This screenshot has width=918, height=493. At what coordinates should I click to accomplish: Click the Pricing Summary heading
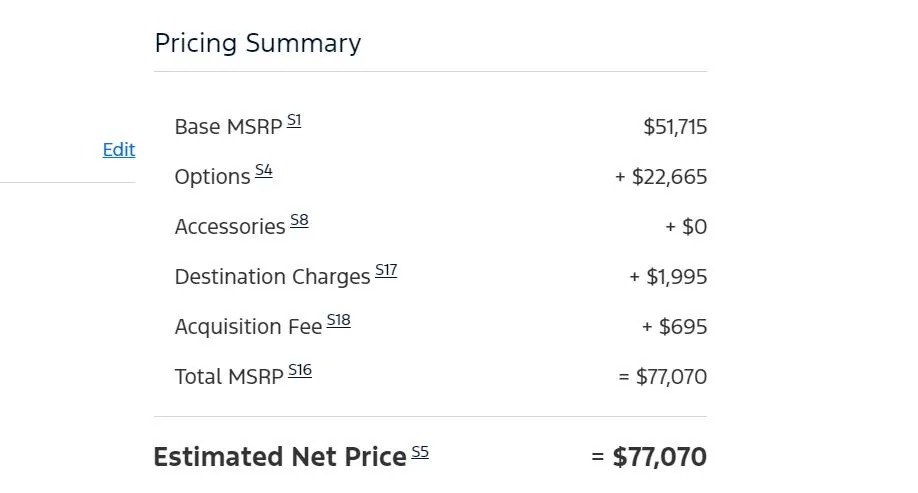coord(257,43)
